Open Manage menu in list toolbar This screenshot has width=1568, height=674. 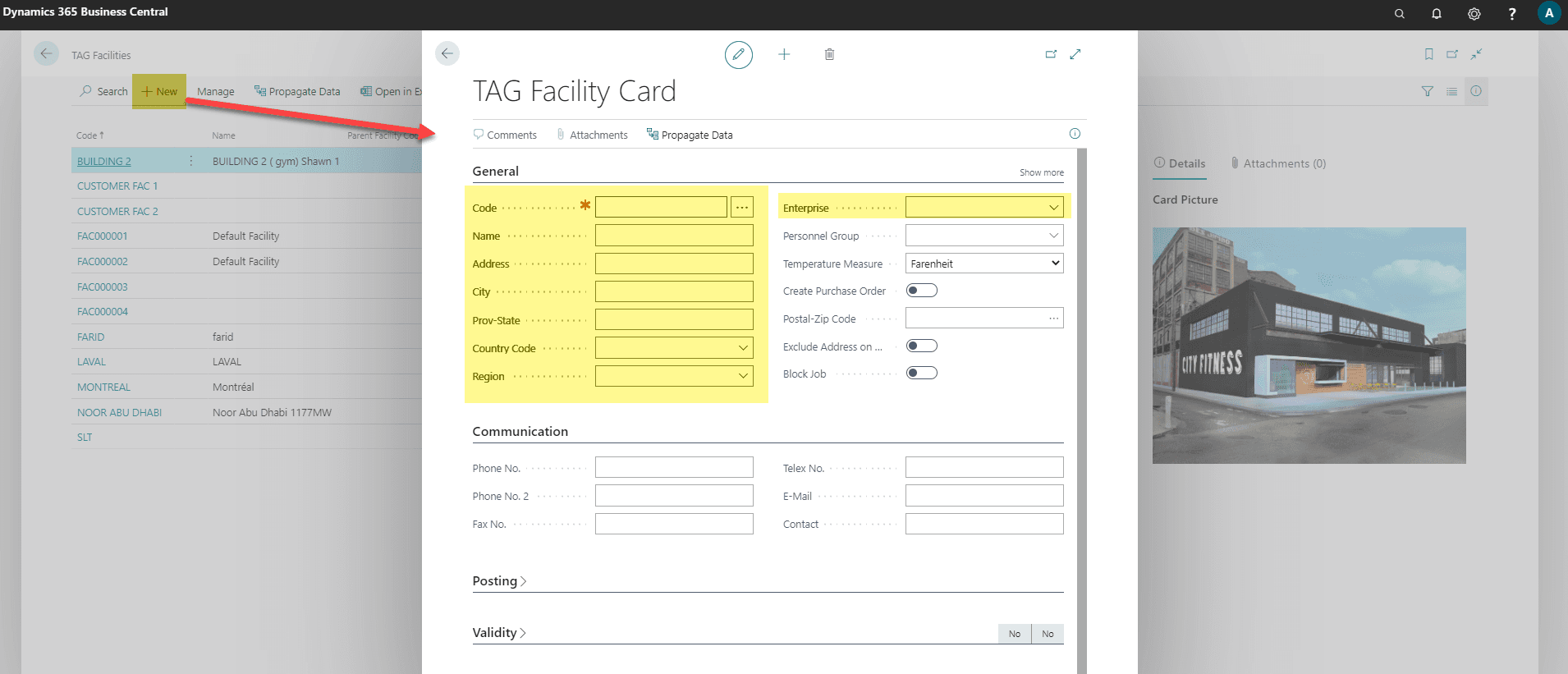coord(216,91)
